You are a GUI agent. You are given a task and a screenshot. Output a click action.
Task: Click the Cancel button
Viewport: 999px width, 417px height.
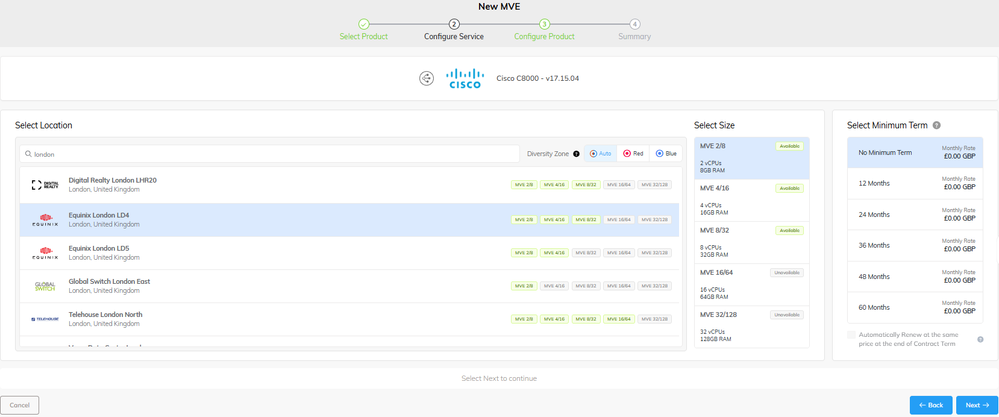pos(20,405)
